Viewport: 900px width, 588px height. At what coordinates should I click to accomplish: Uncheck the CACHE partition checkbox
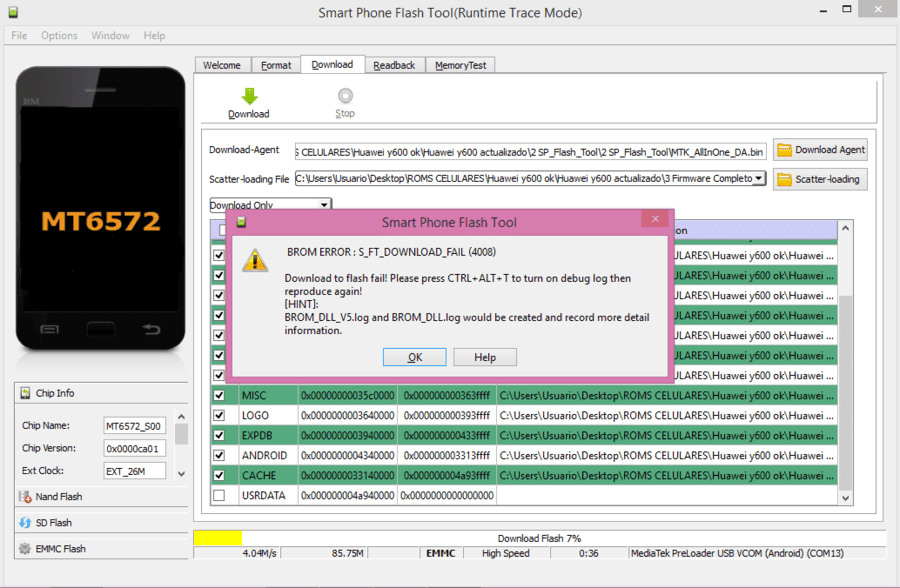[219, 475]
